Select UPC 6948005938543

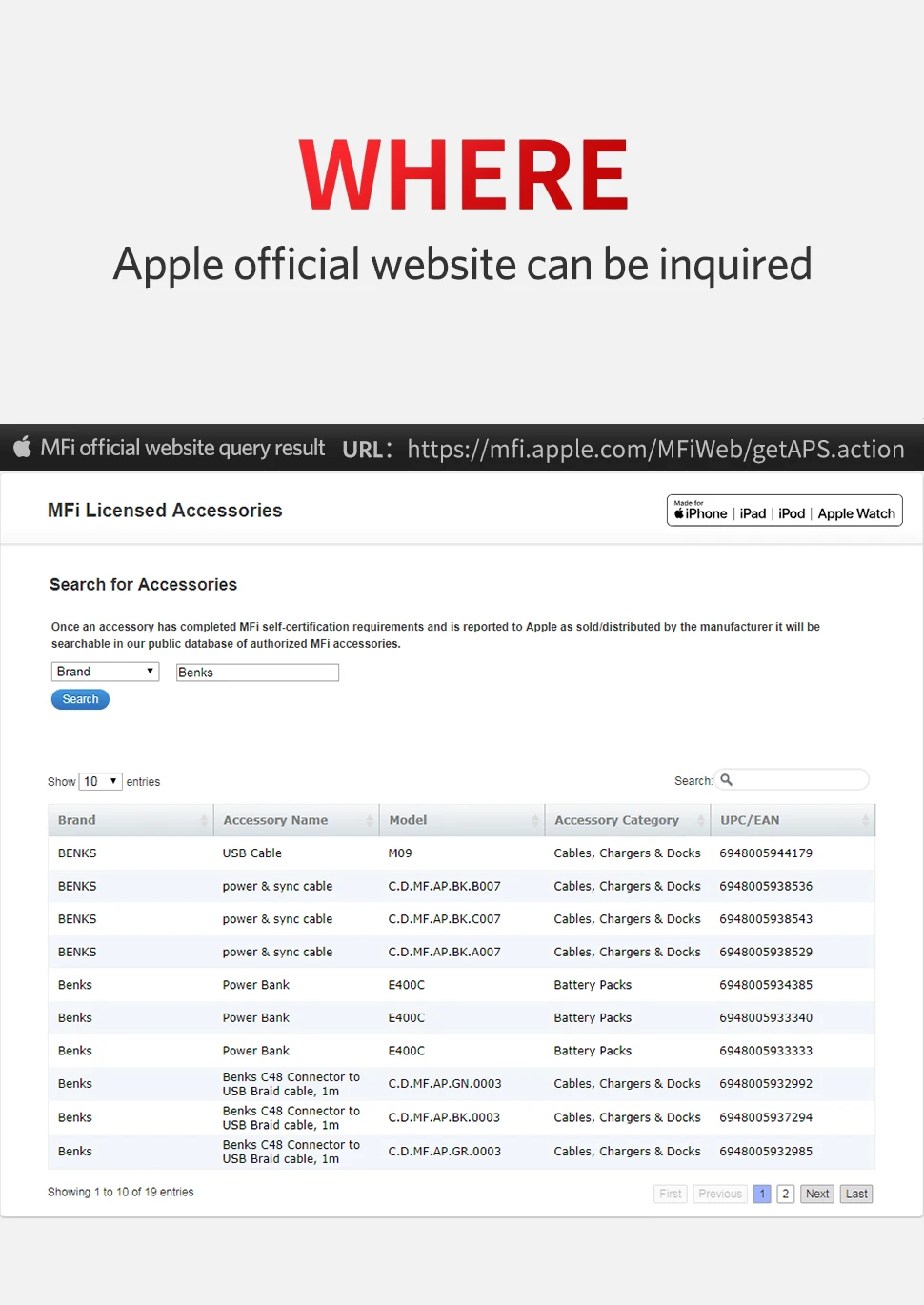coord(766,919)
